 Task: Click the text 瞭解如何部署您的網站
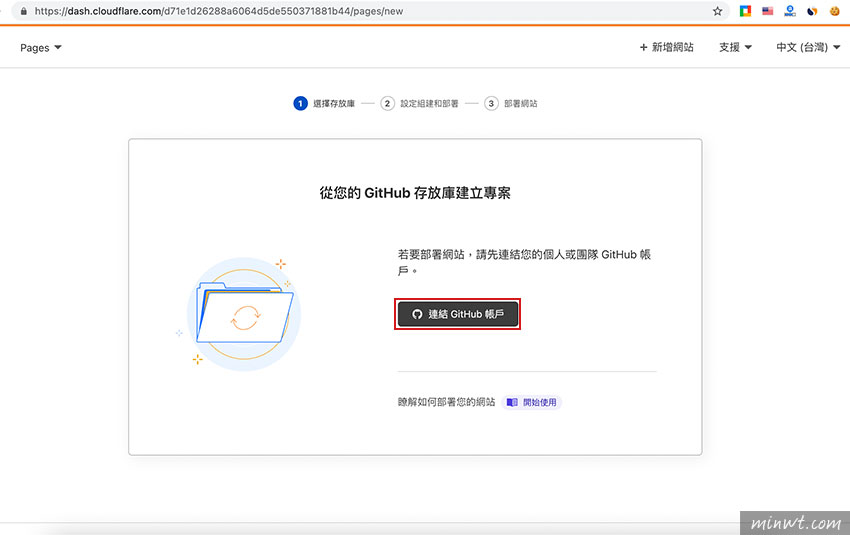pyautogui.click(x=446, y=402)
